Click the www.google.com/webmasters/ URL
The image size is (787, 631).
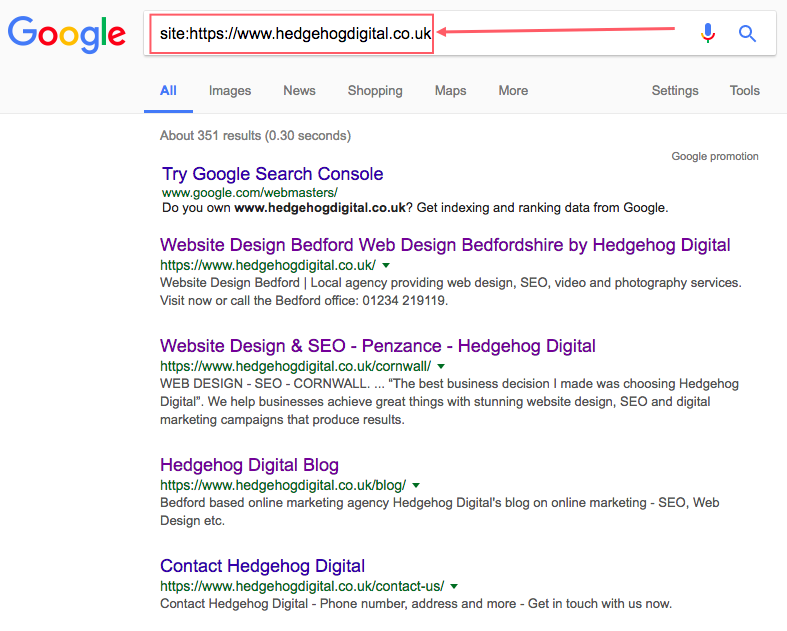coord(250,193)
